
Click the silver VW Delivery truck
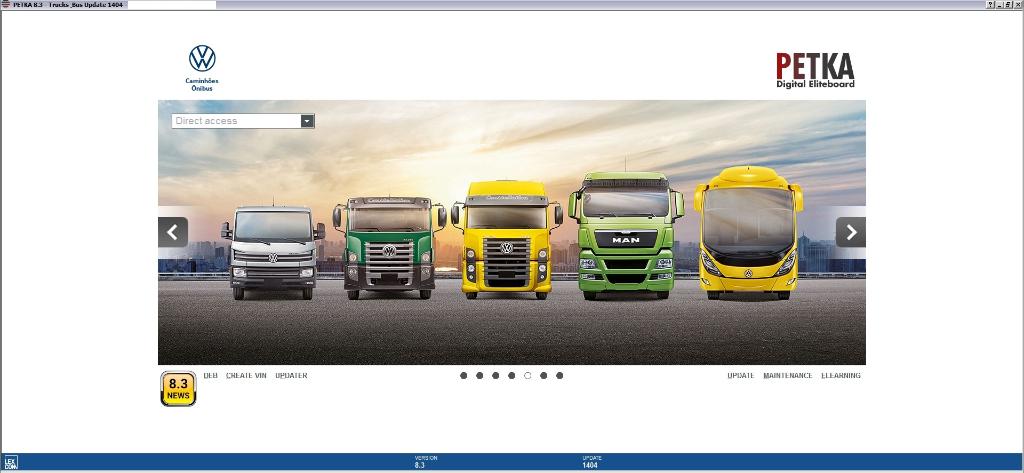point(273,253)
